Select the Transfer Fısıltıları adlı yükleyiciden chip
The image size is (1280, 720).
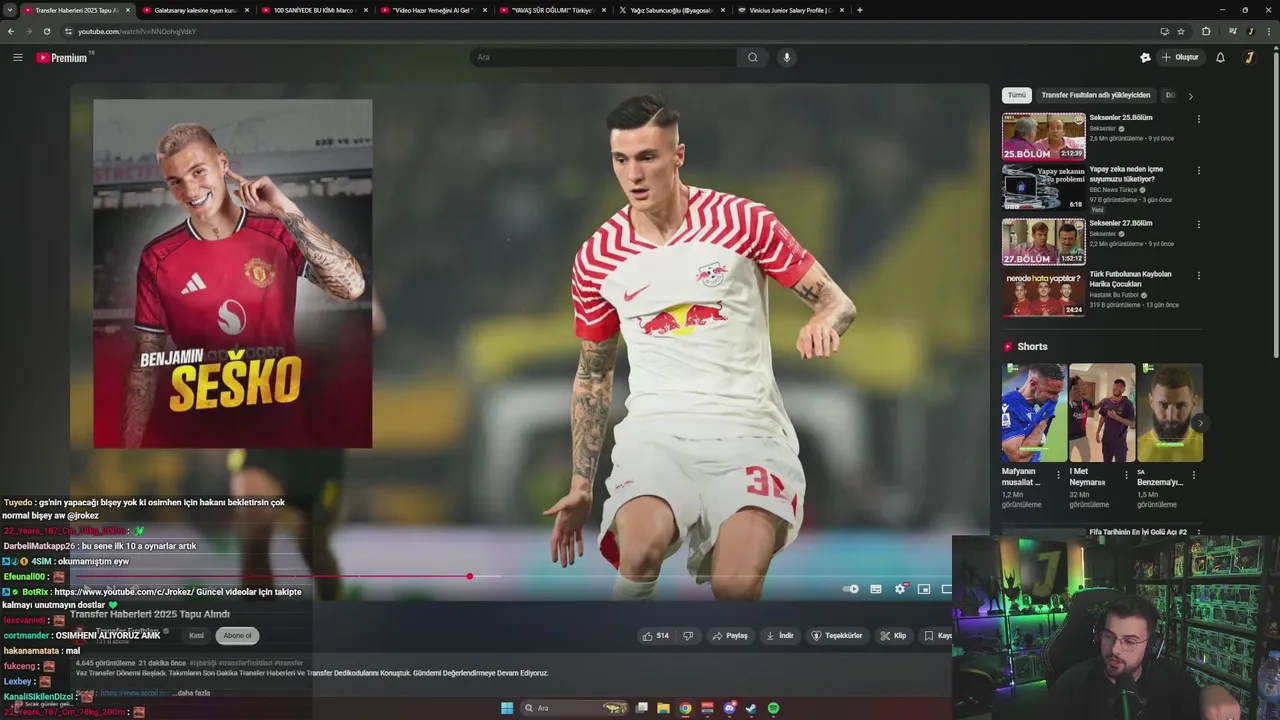pyautogui.click(x=1096, y=95)
